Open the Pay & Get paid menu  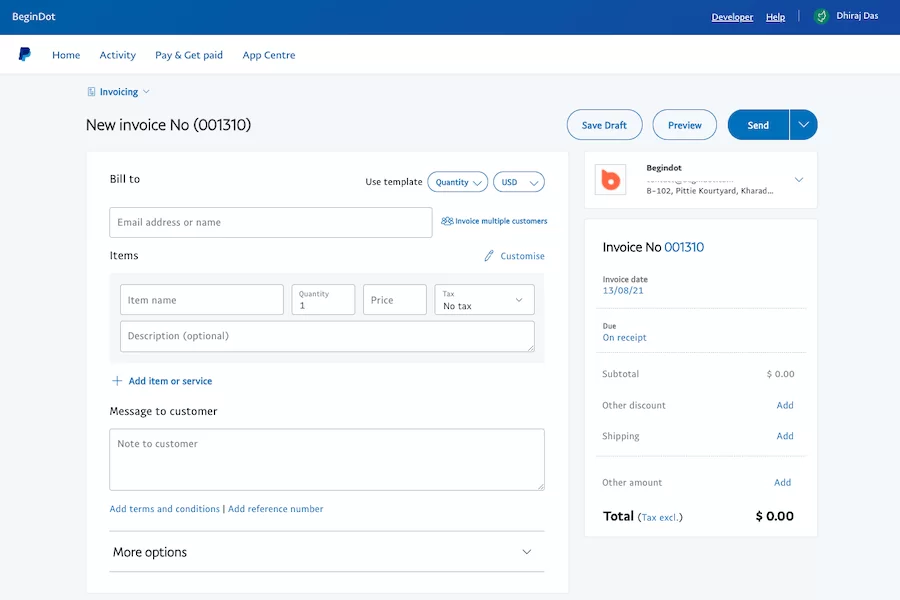pos(189,55)
